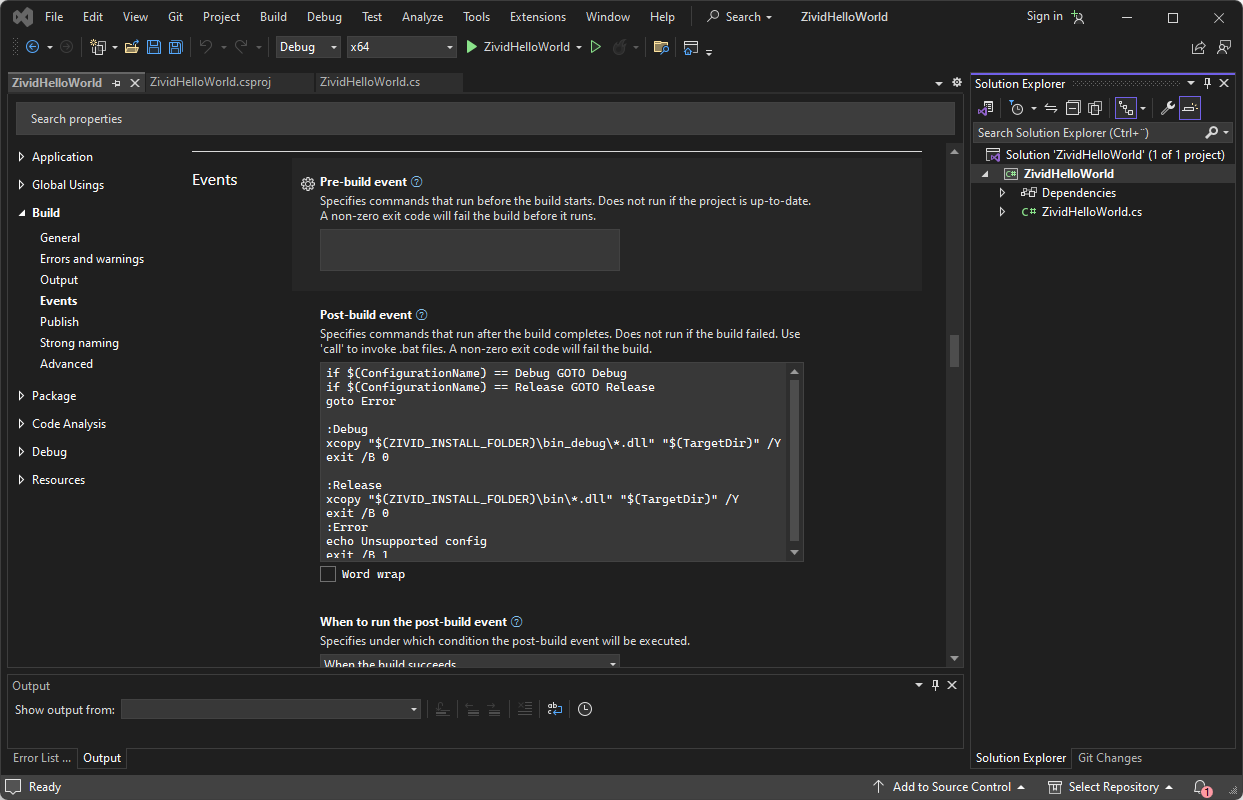Switch to the ZividHelloWorld.csproj tab
The image size is (1243, 800).
point(210,82)
